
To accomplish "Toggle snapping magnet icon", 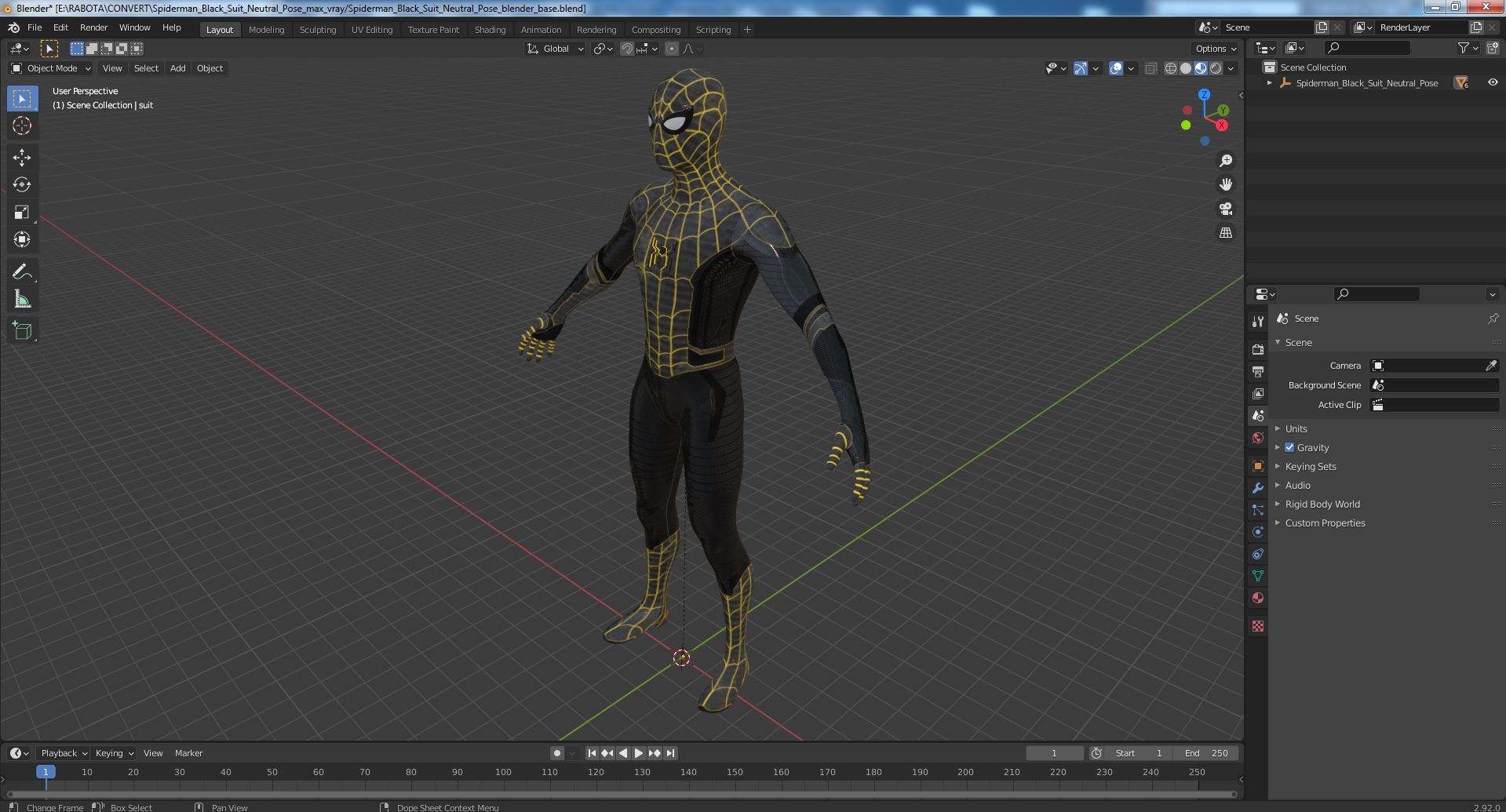I will click(627, 49).
